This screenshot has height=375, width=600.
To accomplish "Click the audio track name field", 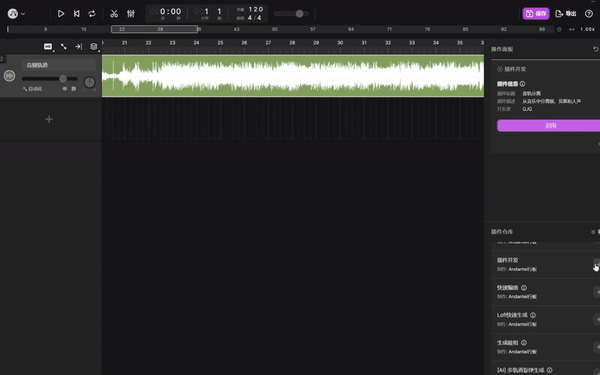I will coord(59,65).
